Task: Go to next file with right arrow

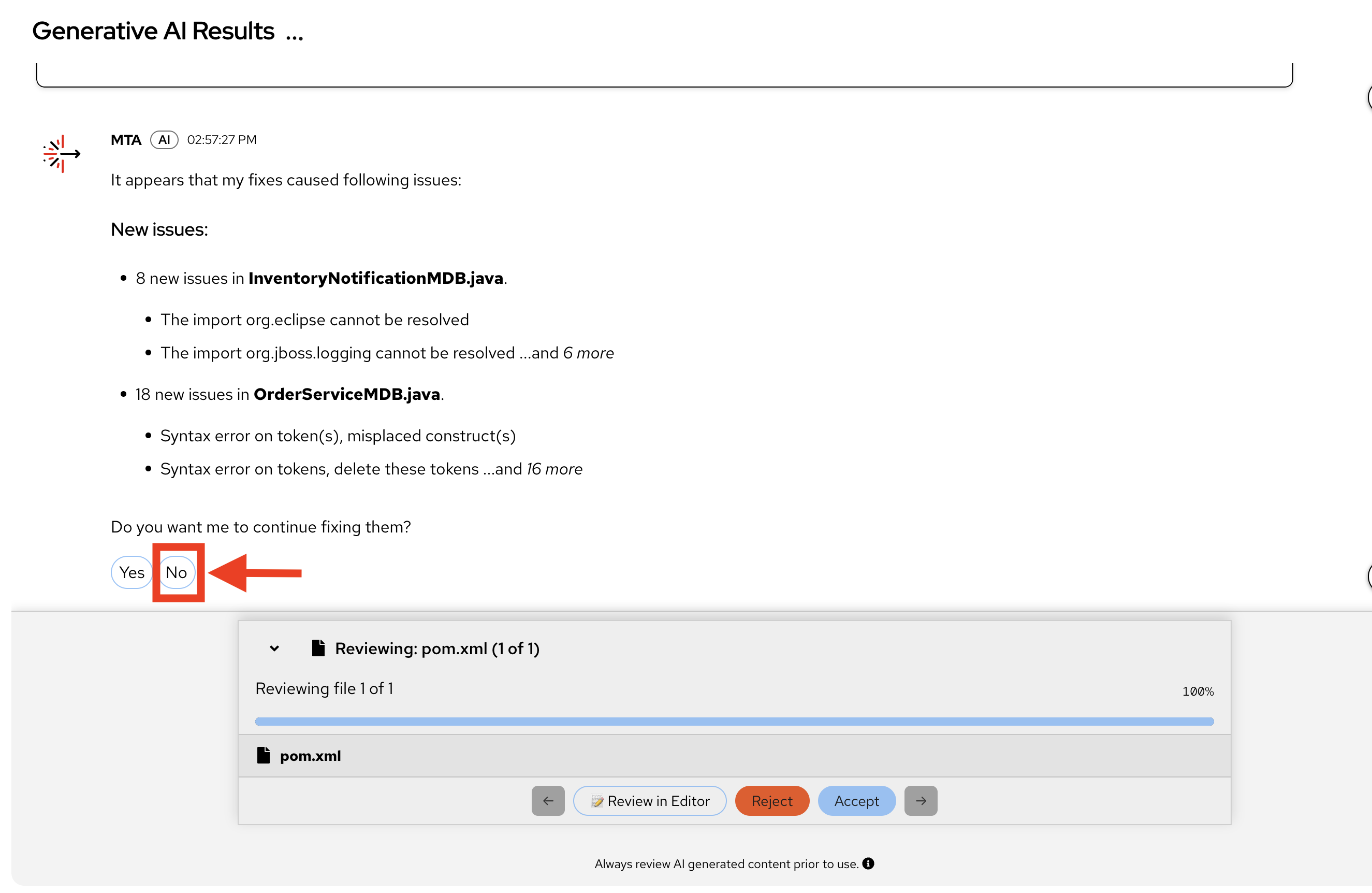Action: click(921, 801)
